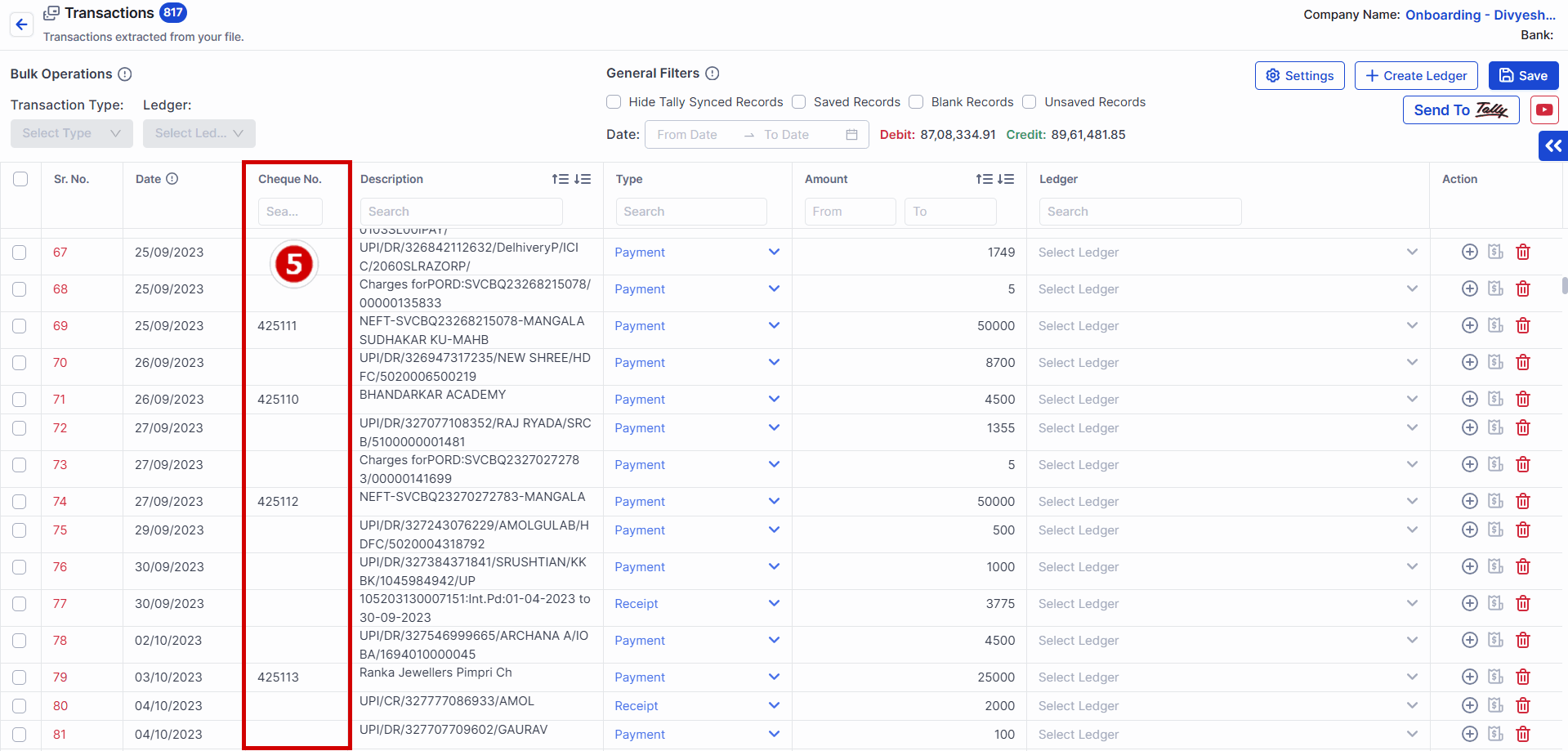Click the General Filters info icon

coord(713,74)
